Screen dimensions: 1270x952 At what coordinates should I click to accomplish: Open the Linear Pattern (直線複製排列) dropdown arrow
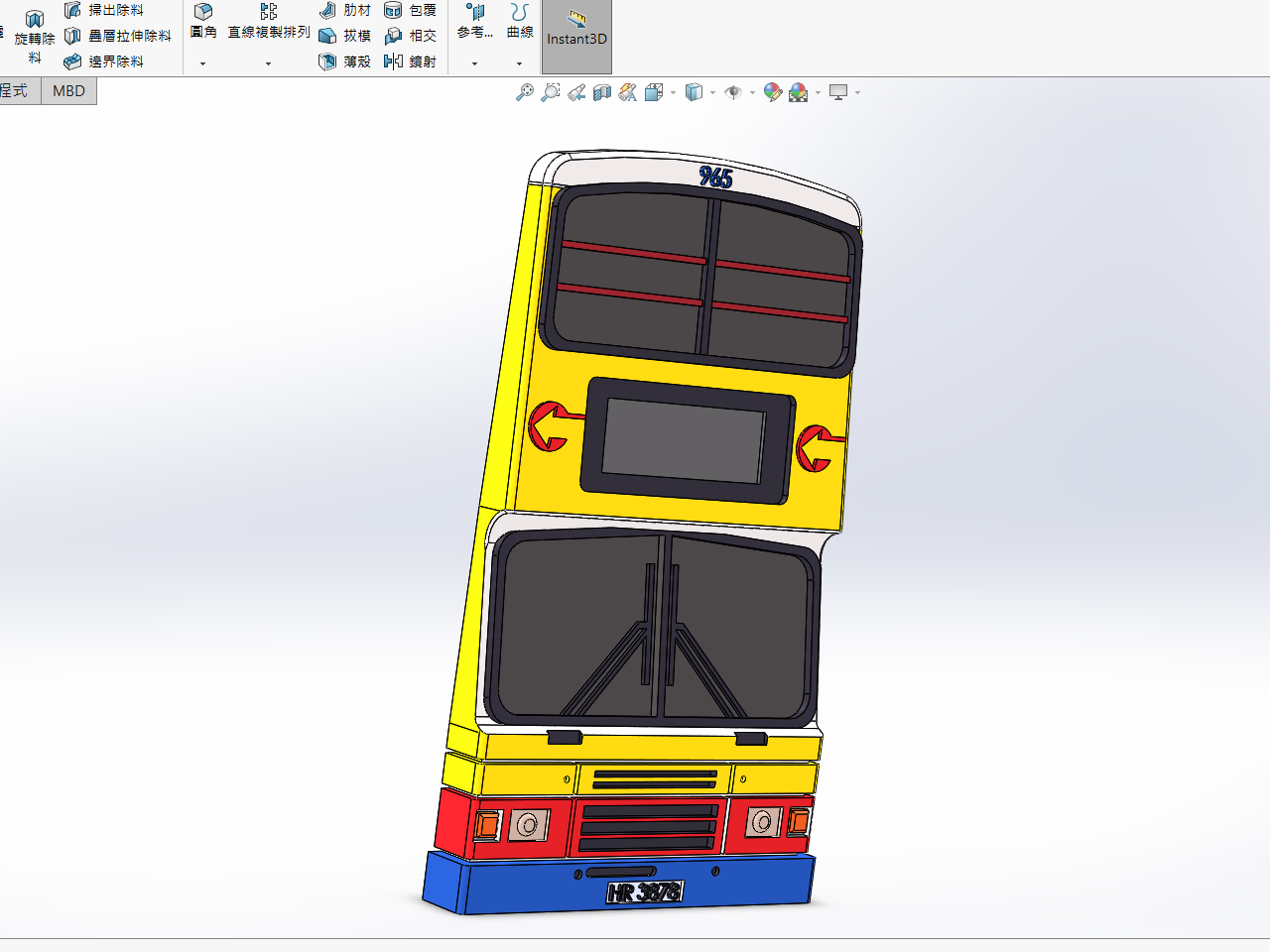pyautogui.click(x=268, y=63)
